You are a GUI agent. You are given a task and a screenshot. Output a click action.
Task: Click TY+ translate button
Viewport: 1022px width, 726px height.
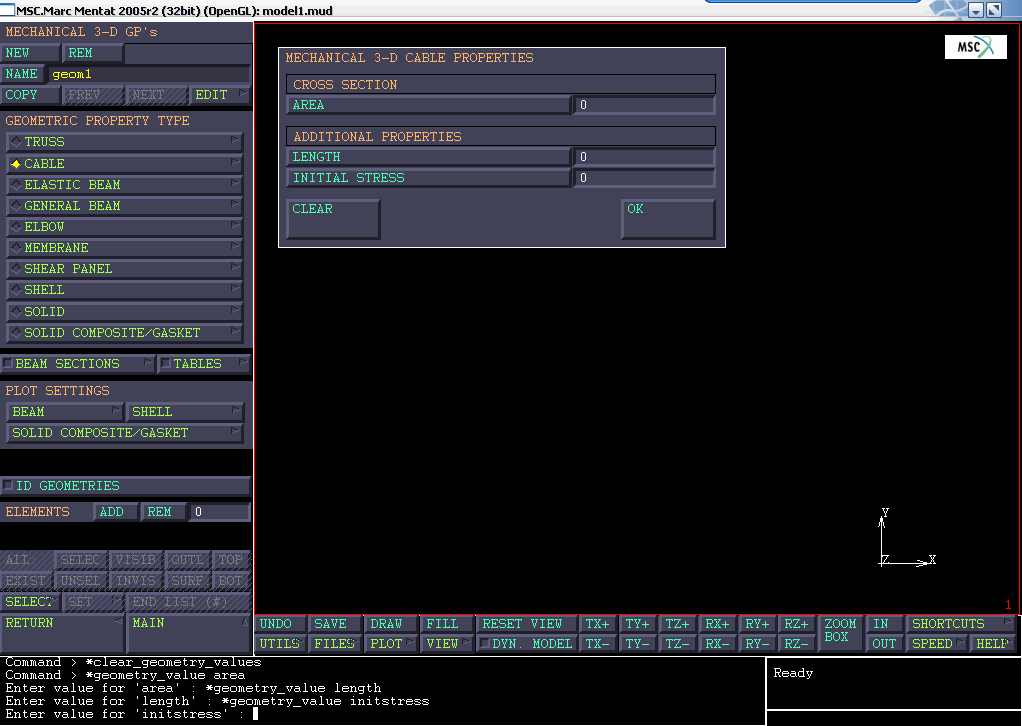[x=638, y=624]
